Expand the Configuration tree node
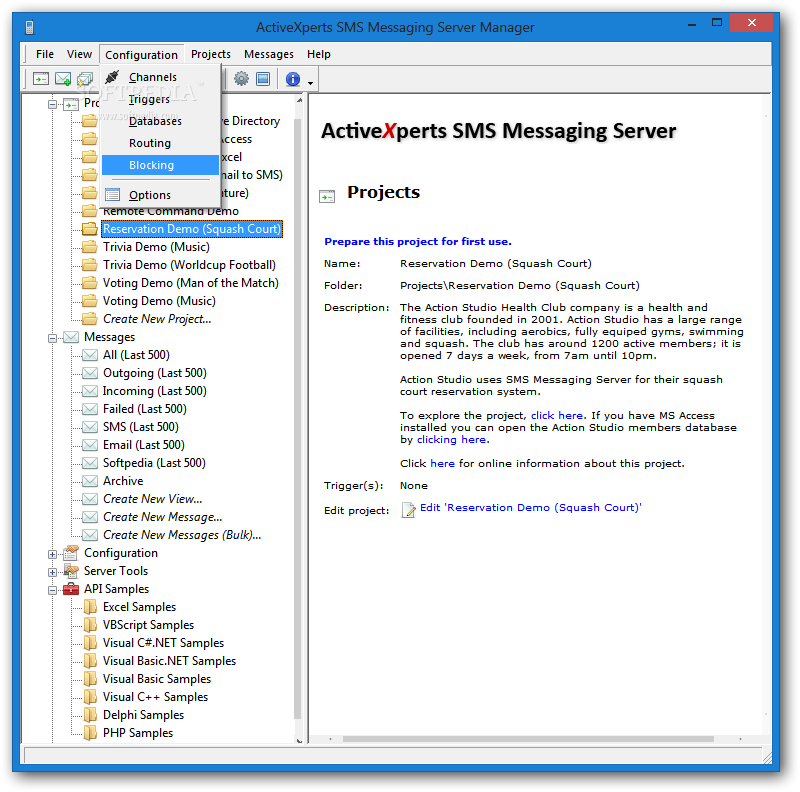This screenshot has width=800, height=792. 52,554
